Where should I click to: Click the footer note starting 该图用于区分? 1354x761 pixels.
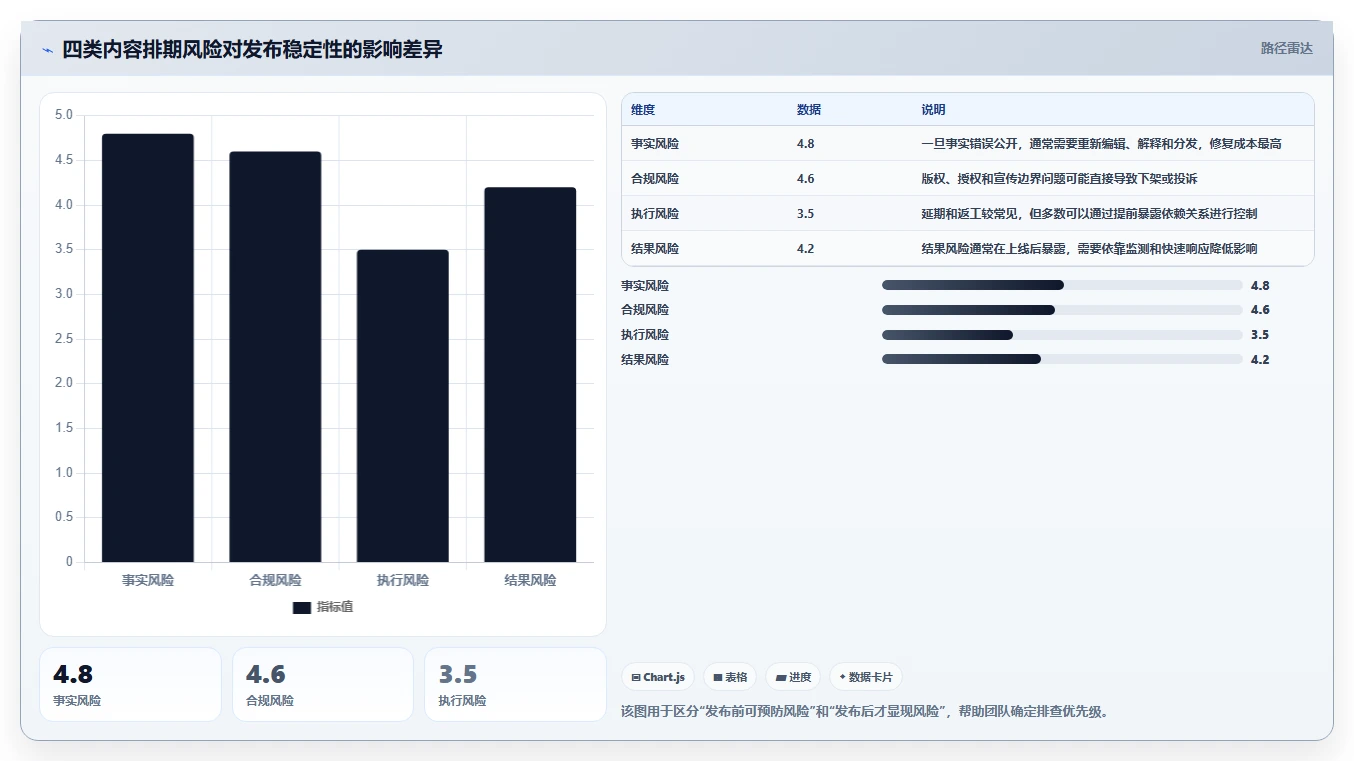coord(865,712)
